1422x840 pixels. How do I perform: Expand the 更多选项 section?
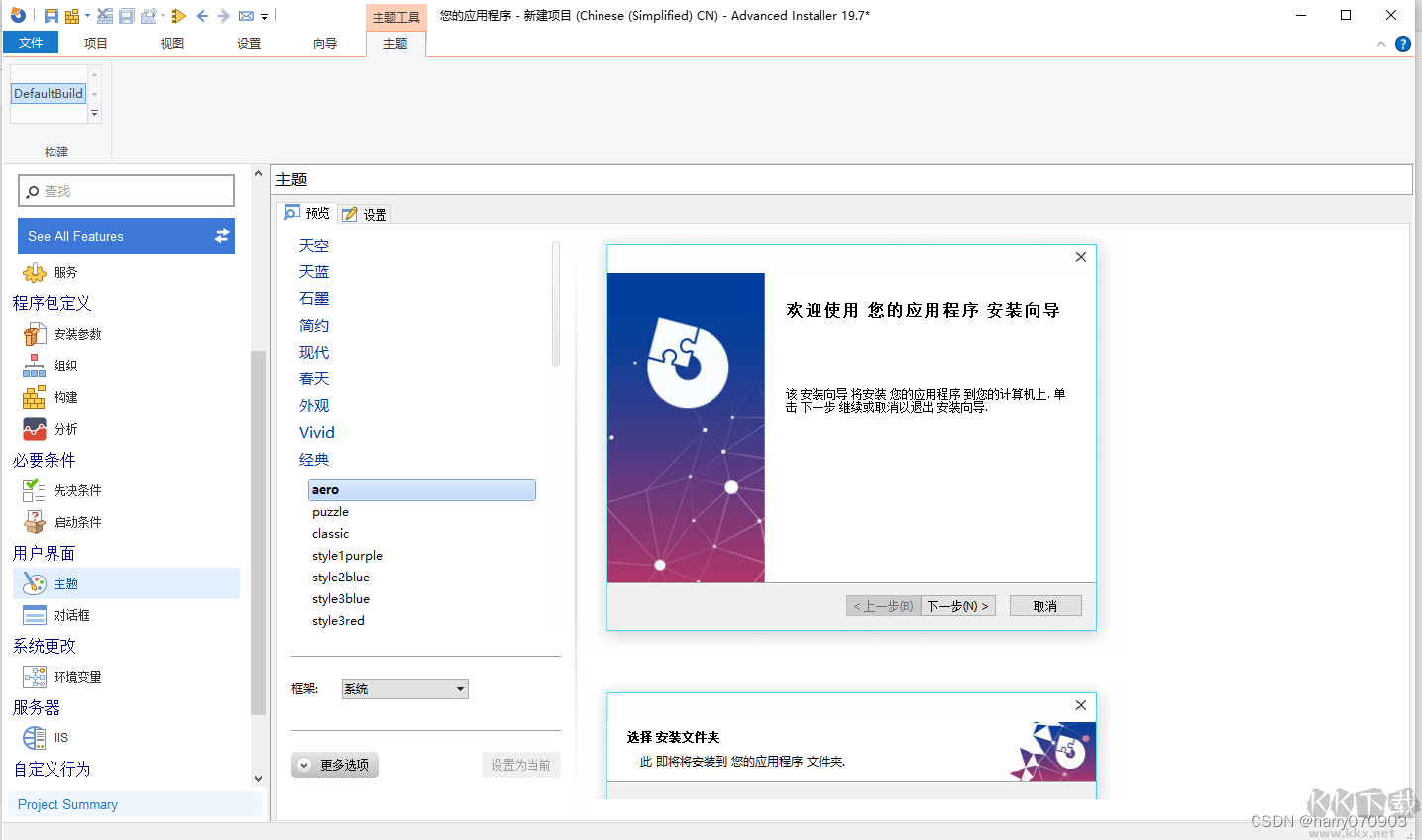(334, 764)
